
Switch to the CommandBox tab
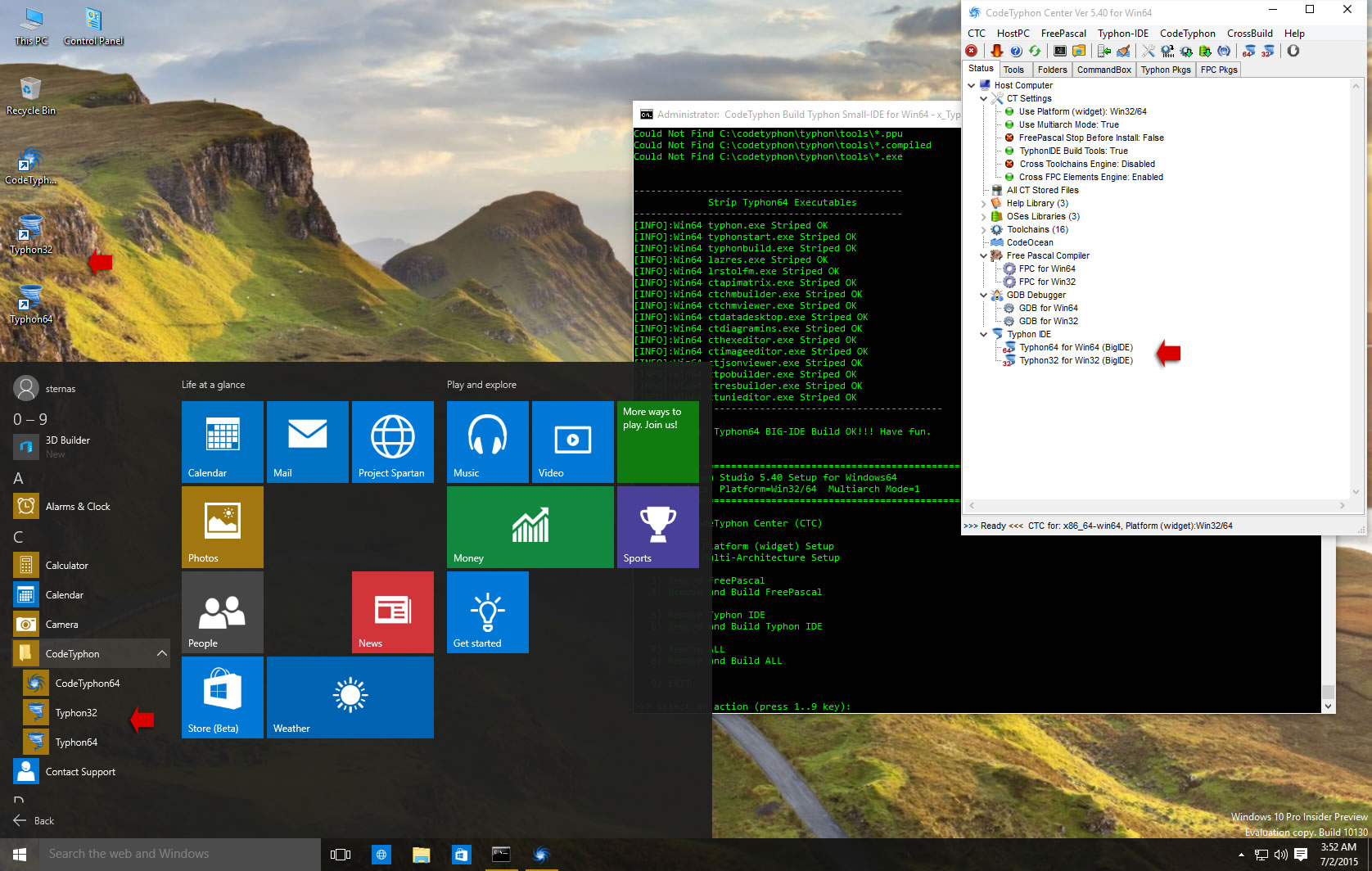click(x=1104, y=70)
